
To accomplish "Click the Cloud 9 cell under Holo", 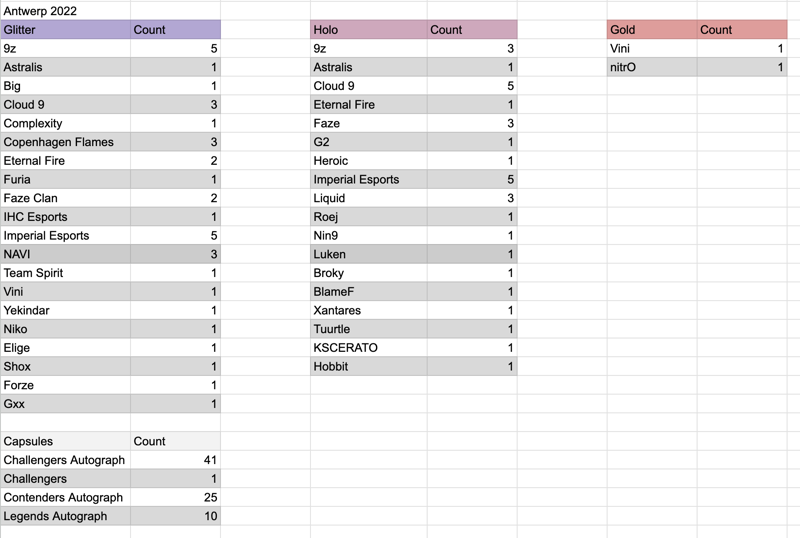I will coord(368,86).
